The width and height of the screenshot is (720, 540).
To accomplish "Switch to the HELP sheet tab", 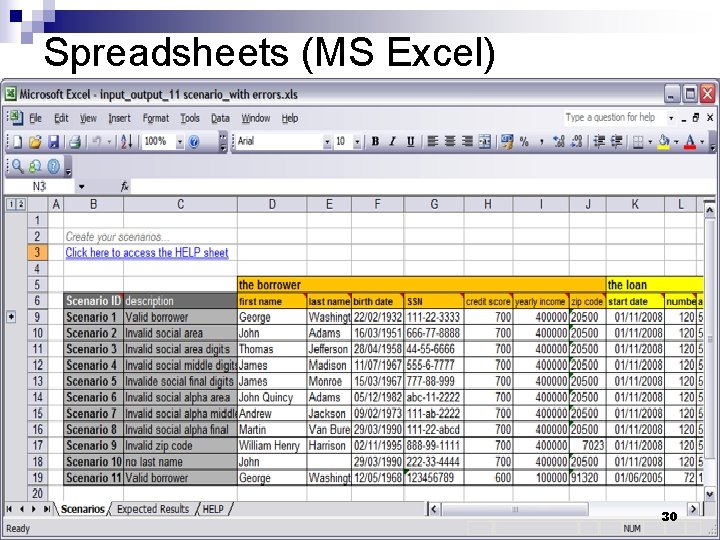I will coord(214,509).
